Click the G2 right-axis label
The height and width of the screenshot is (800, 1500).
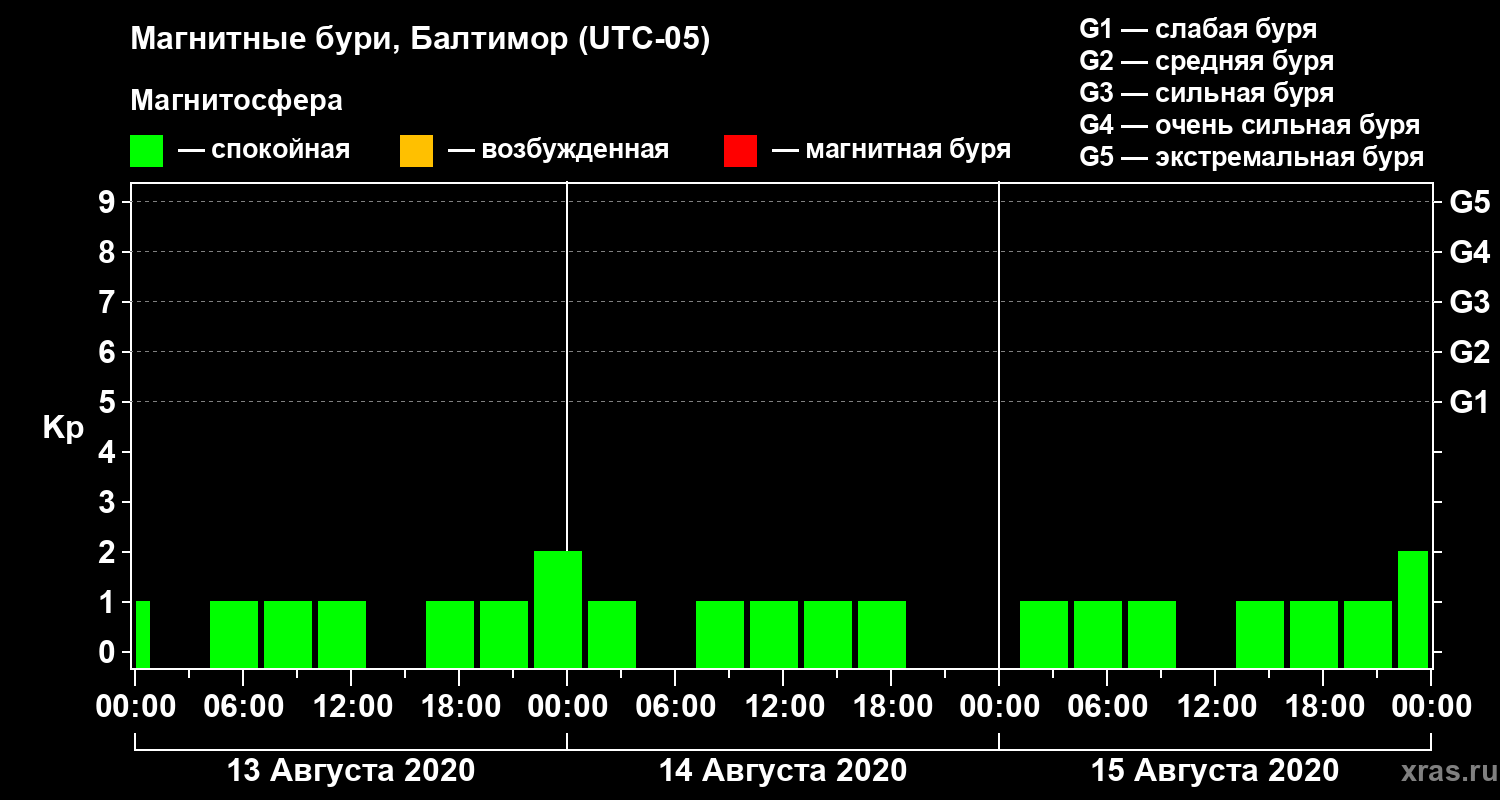(x=1469, y=353)
